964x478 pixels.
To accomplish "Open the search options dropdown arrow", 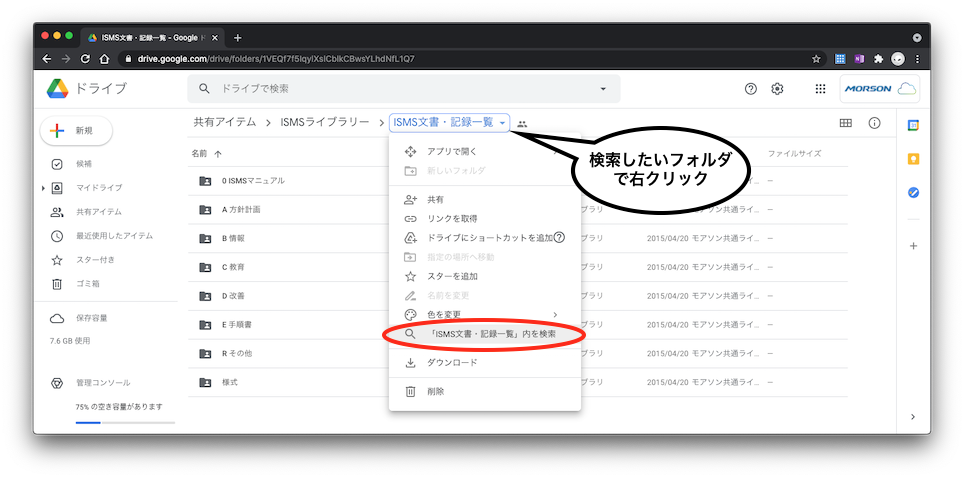I will point(602,89).
